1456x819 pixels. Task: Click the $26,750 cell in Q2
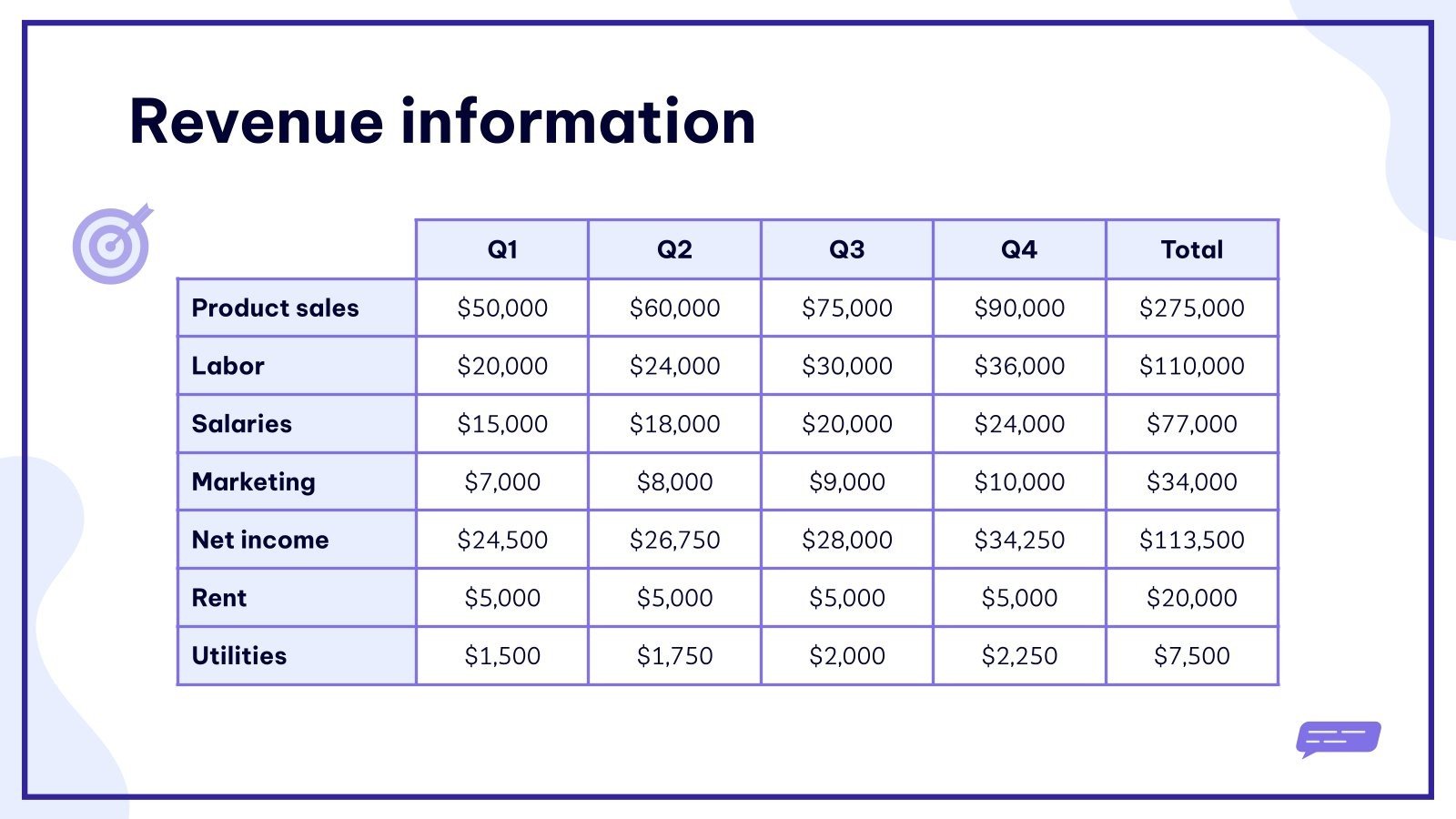coord(674,540)
